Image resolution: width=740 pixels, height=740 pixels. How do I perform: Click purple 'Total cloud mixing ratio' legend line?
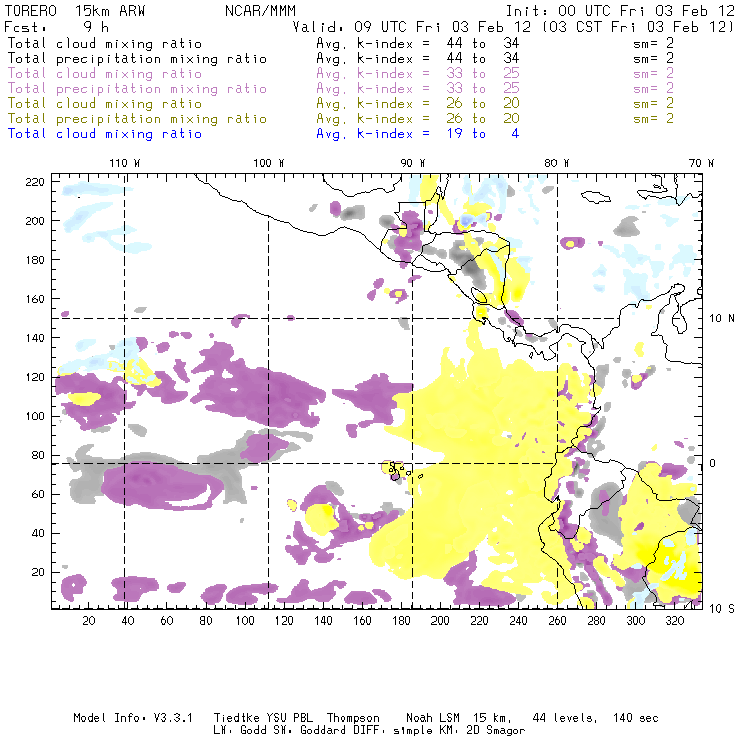click(x=105, y=74)
